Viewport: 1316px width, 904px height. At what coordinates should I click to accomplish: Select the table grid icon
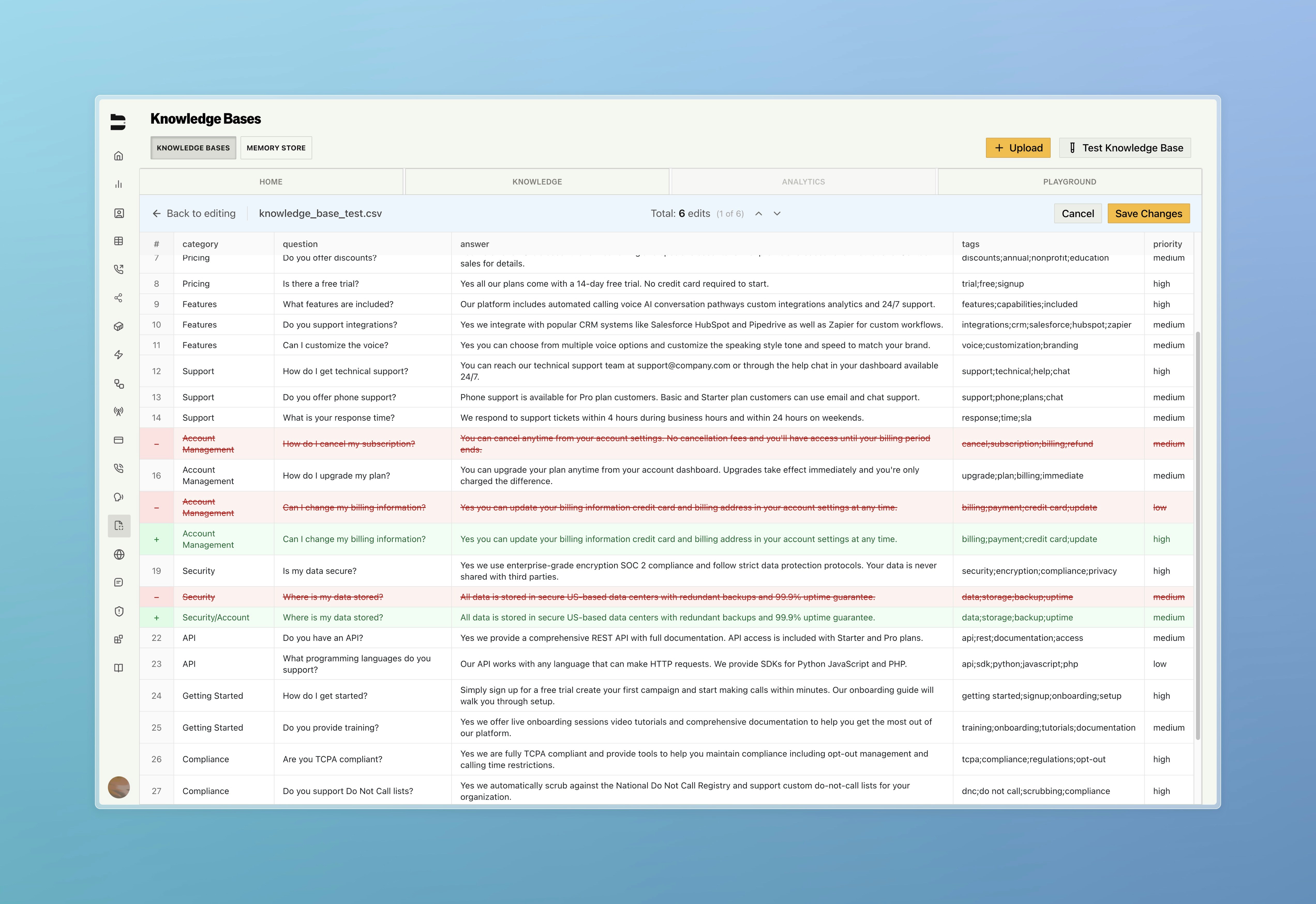tap(119, 241)
